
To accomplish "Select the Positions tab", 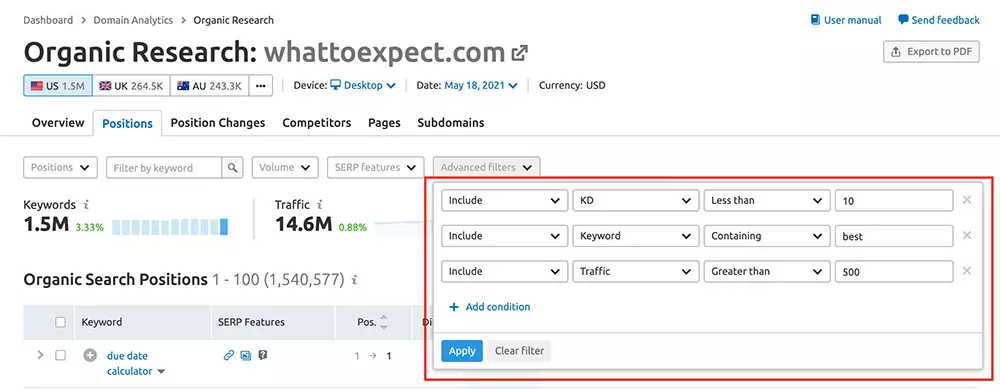I will tap(128, 123).
